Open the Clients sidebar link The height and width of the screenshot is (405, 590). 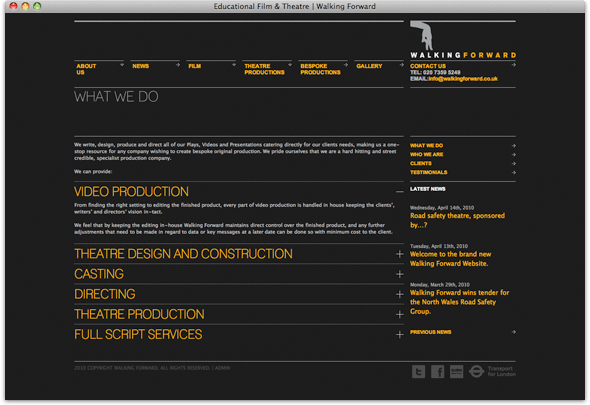(x=421, y=164)
